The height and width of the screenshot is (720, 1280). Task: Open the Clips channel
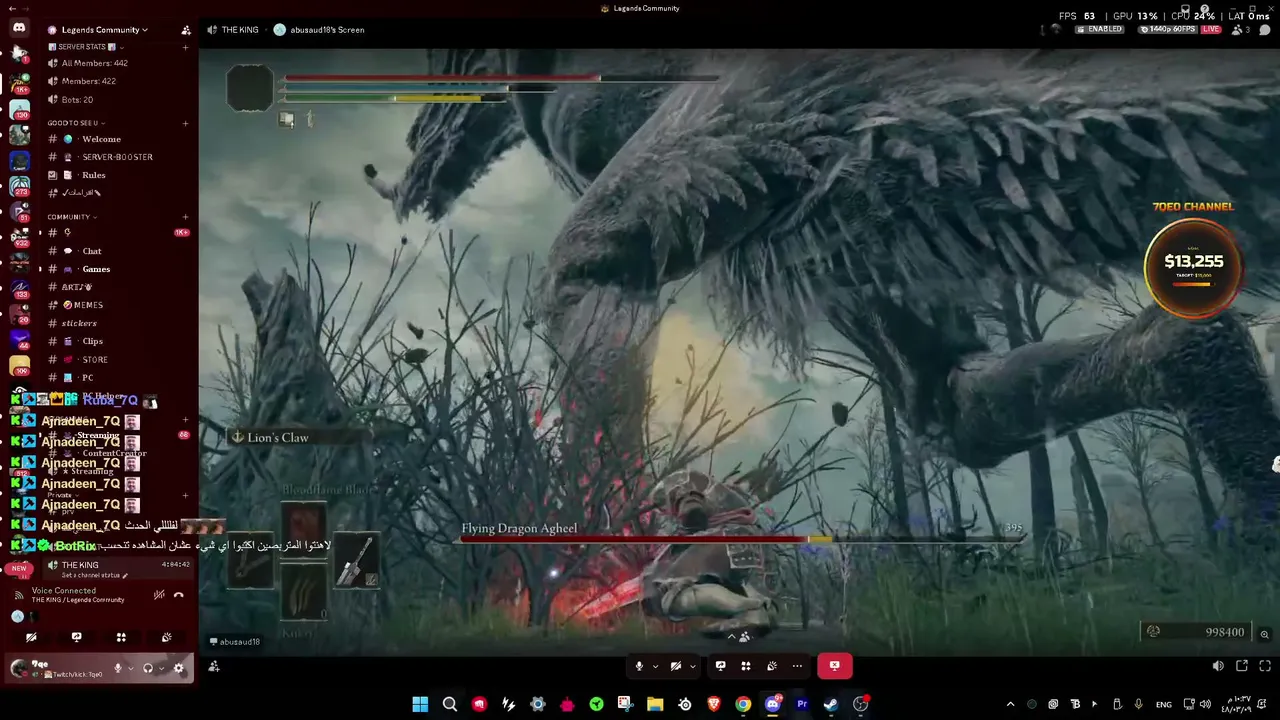[118, 341]
